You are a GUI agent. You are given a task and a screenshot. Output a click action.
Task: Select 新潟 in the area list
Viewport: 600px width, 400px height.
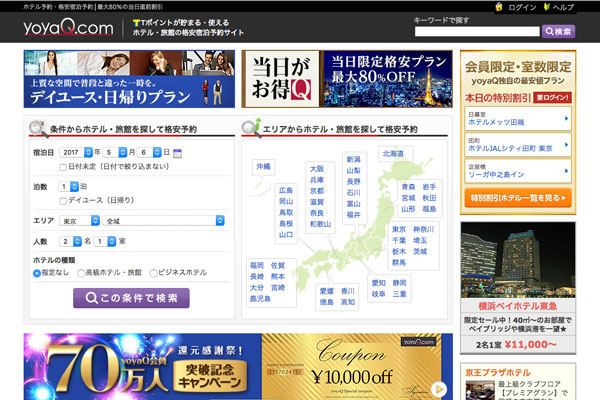tap(354, 159)
